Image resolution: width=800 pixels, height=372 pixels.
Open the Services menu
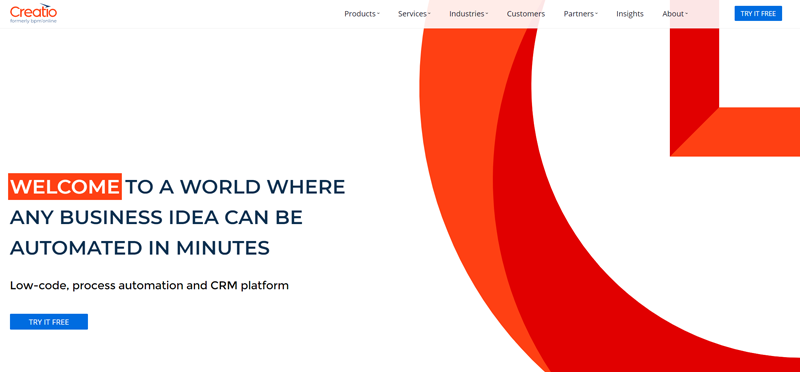(412, 14)
